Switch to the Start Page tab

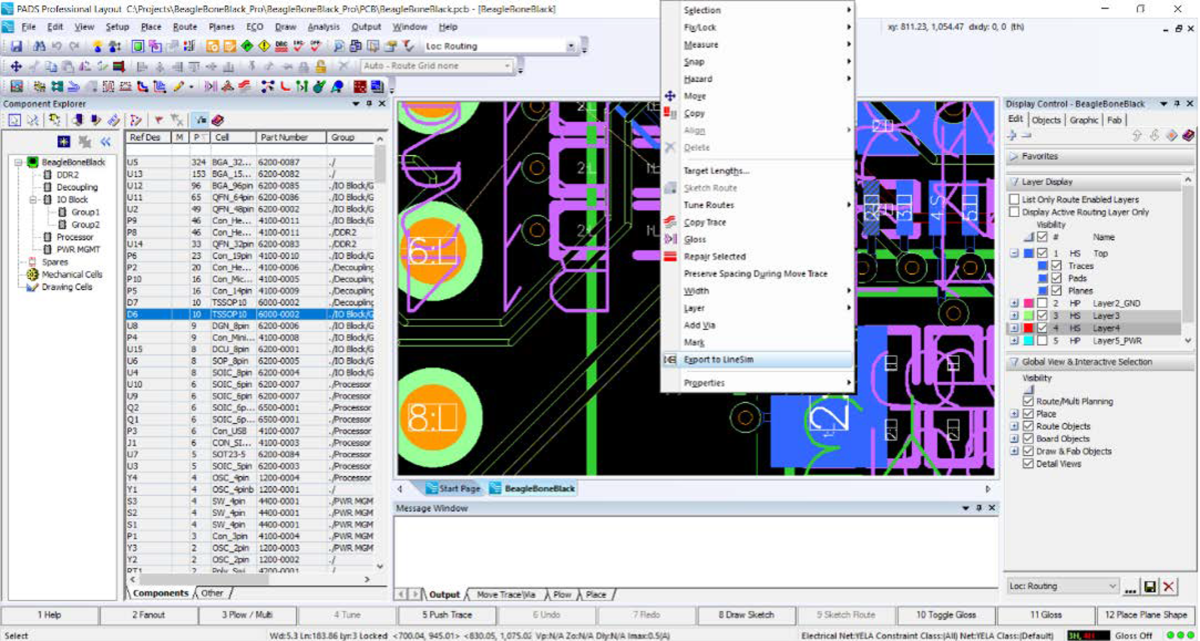(453, 489)
